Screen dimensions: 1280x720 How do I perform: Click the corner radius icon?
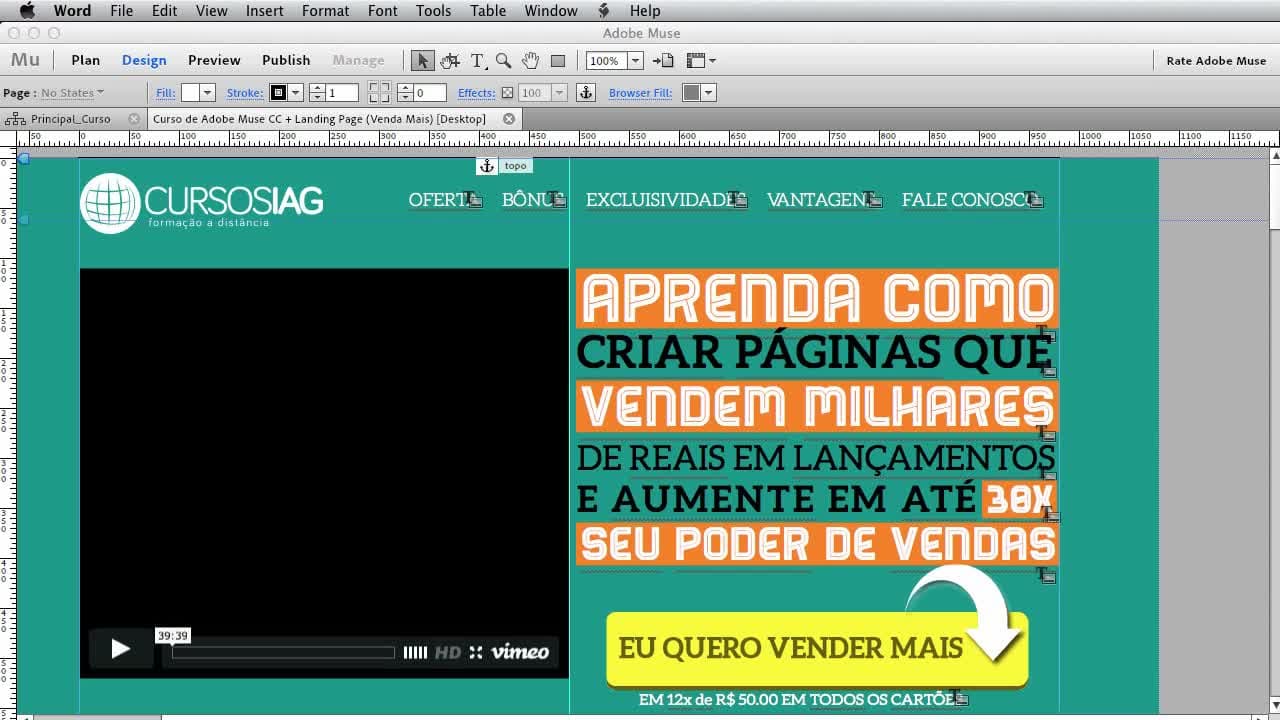pos(379,93)
